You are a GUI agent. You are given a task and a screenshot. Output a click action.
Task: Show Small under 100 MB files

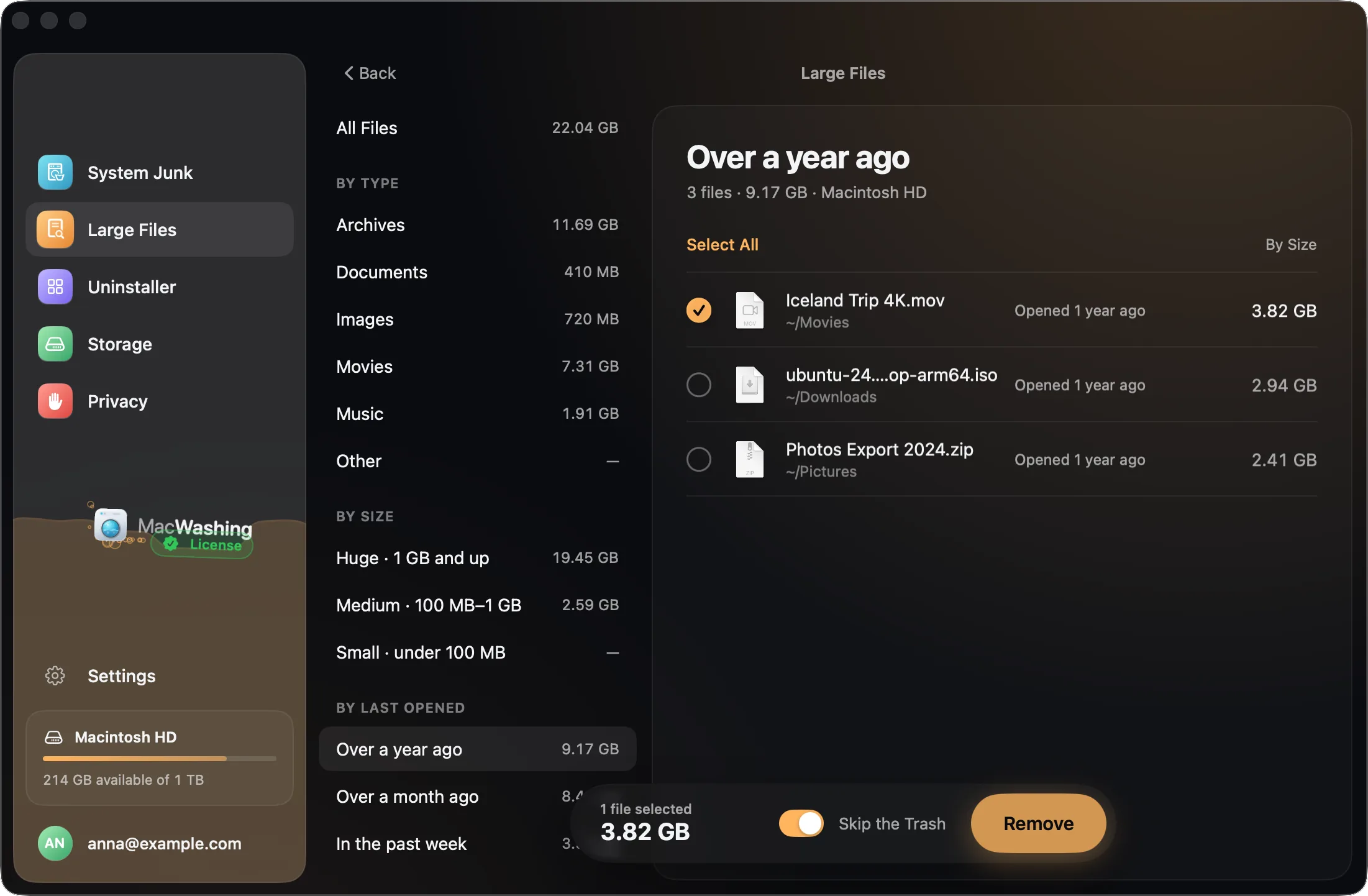click(x=477, y=652)
